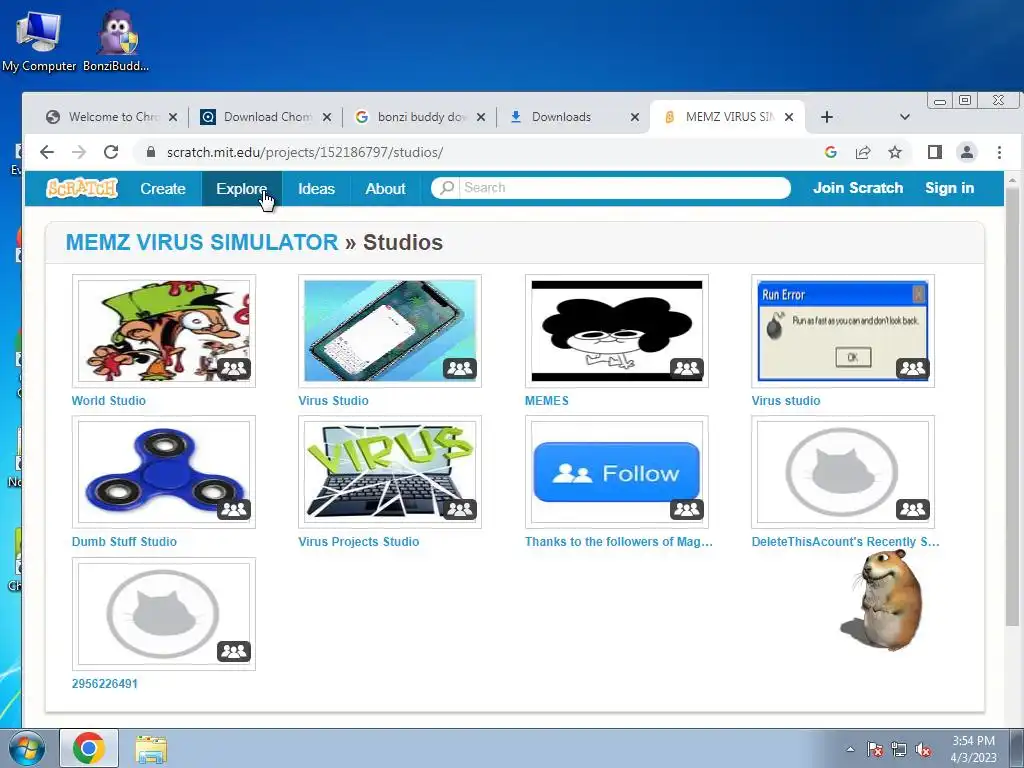The height and width of the screenshot is (768, 1024).
Task: Close the Downloads tab
Action: coord(635,117)
